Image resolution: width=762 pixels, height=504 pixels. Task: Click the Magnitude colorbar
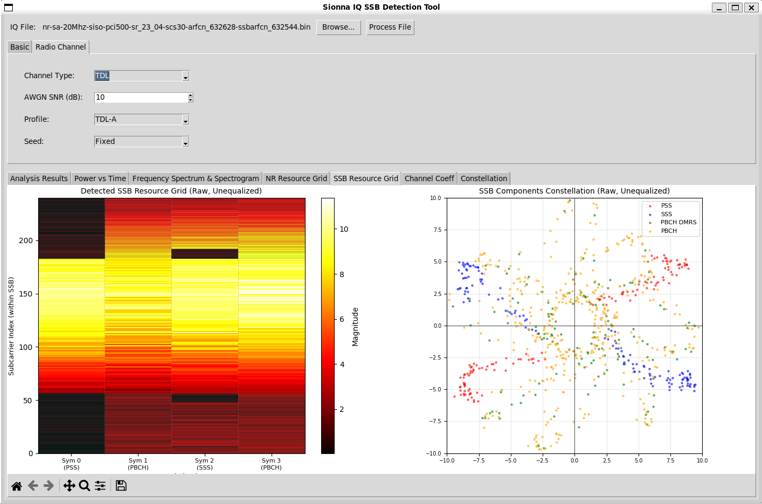[328, 325]
